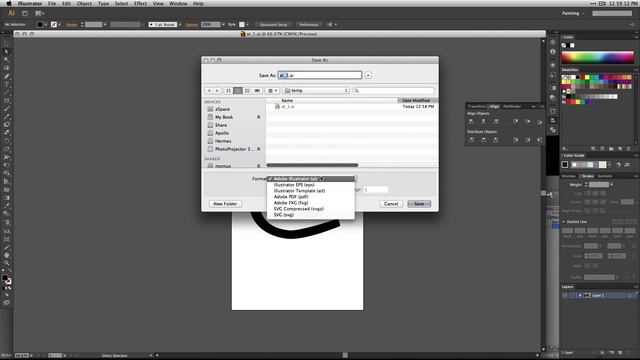
Task: Click the Preferences button in control bar
Action: tap(309, 24)
